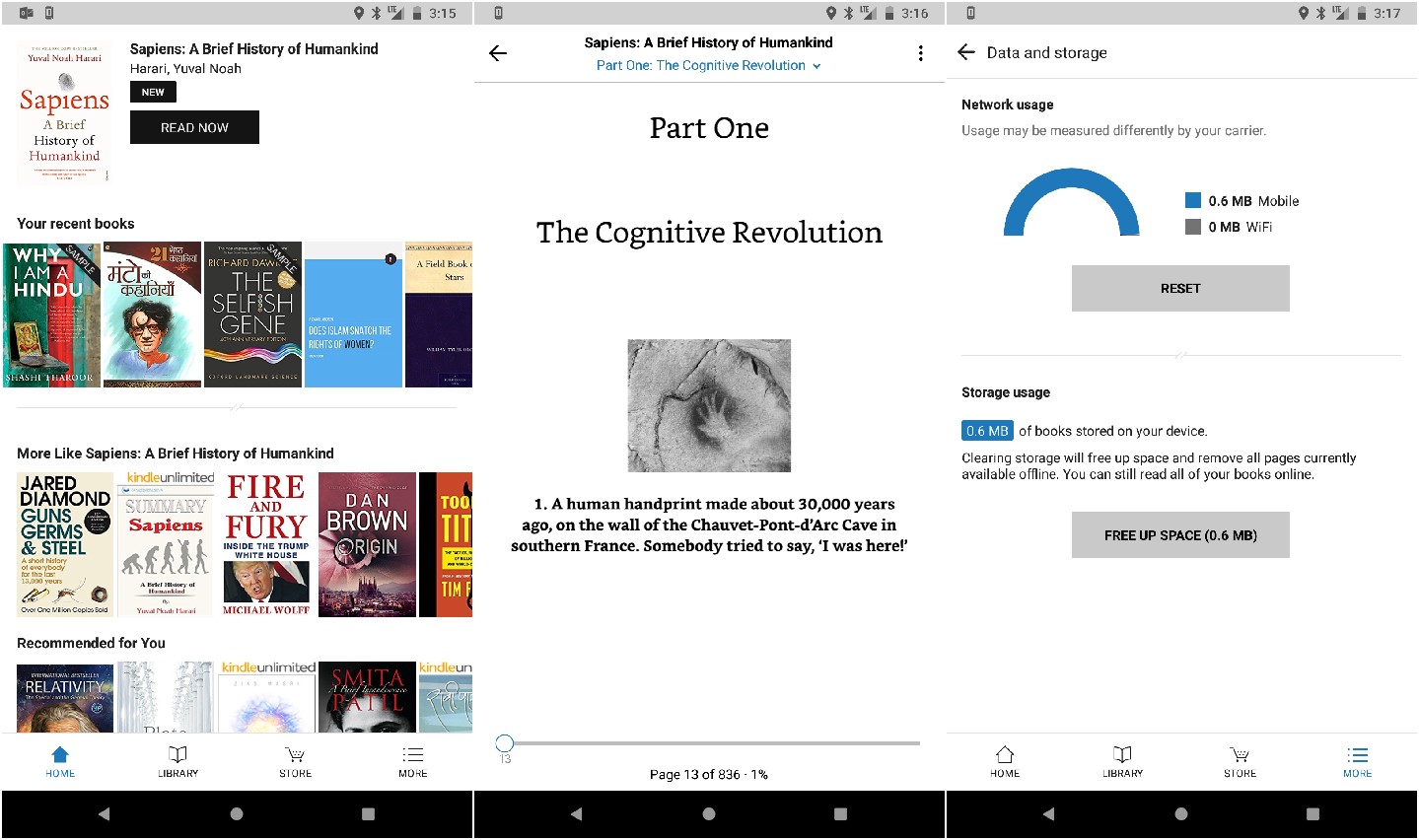The height and width of the screenshot is (840, 1419).
Task: Open The Selfish Gene sample cover
Action: pos(252,315)
